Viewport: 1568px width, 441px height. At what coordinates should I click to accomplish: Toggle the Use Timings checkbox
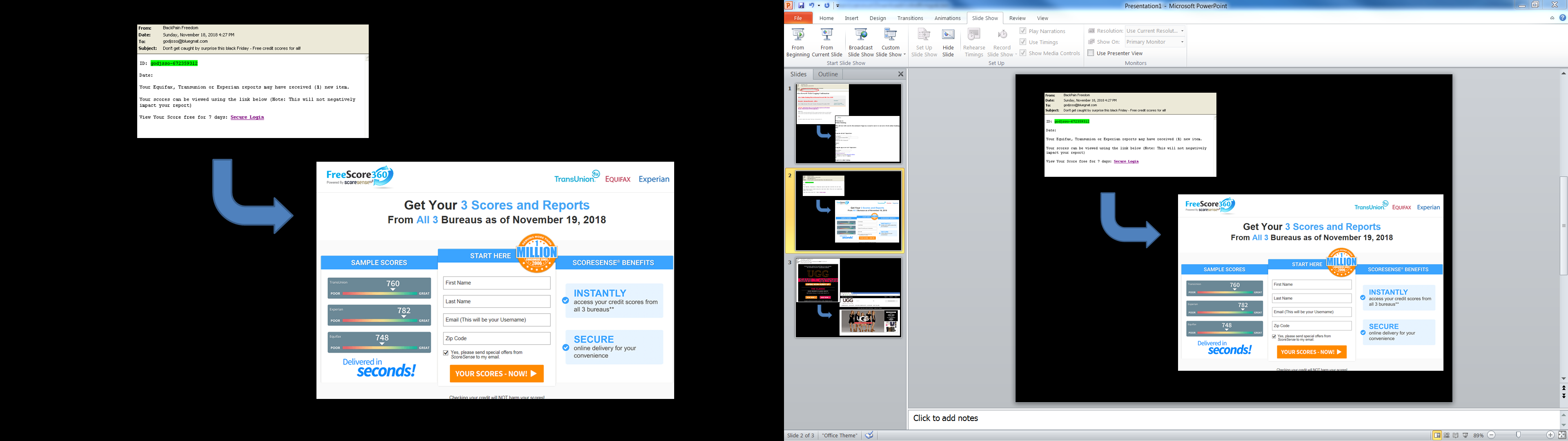click(x=1023, y=42)
